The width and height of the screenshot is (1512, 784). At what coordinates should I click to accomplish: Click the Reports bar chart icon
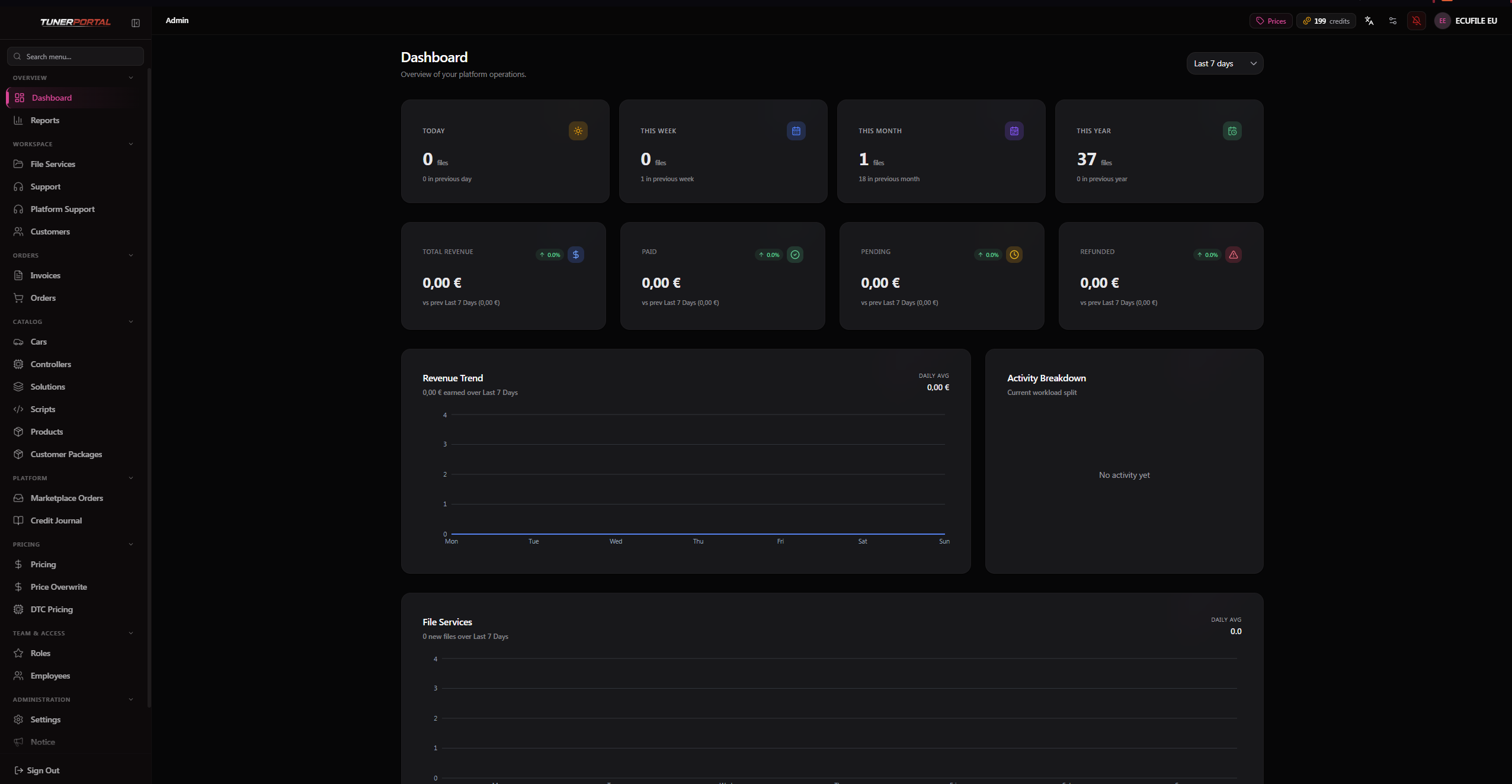click(18, 120)
